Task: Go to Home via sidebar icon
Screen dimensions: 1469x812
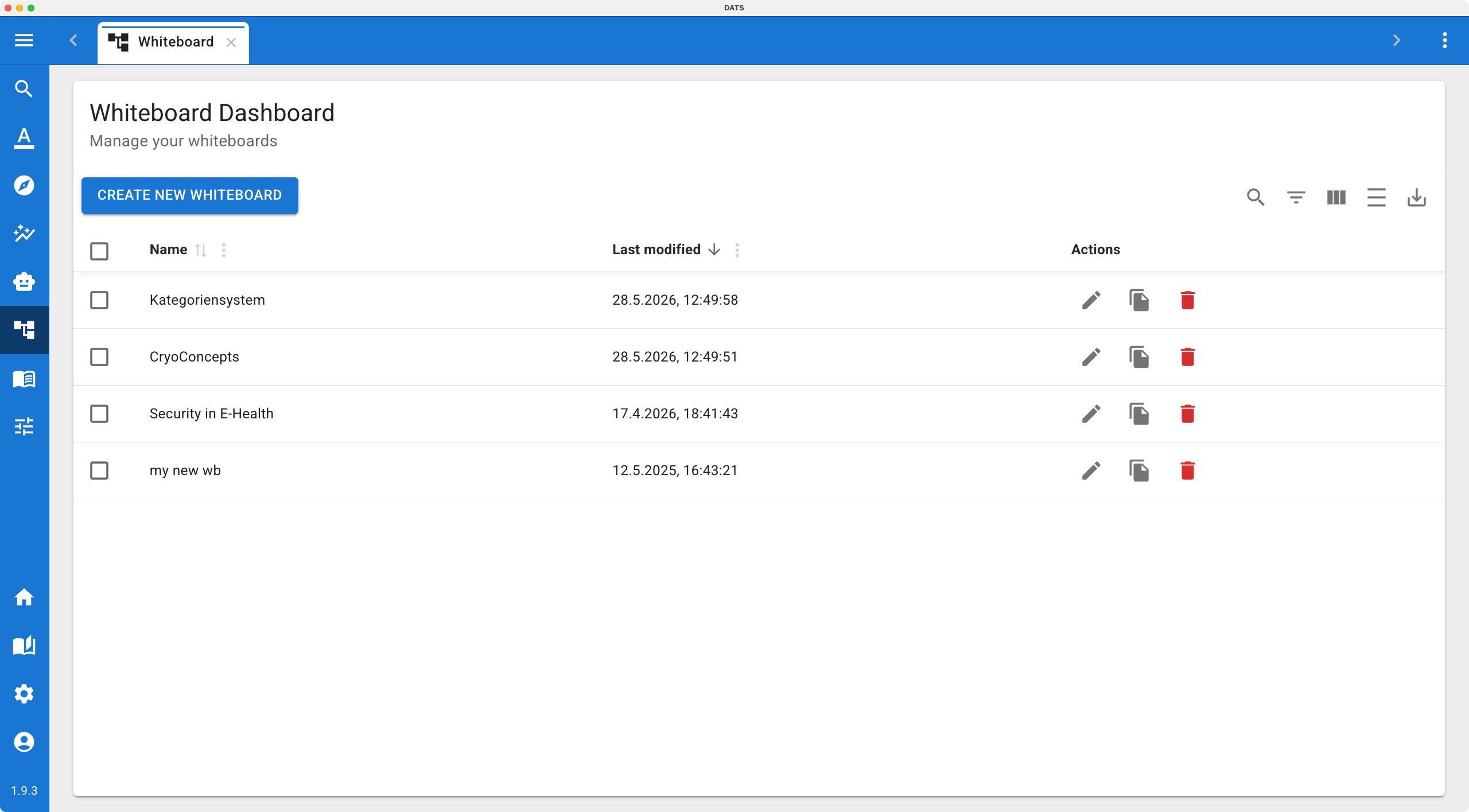Action: click(24, 597)
